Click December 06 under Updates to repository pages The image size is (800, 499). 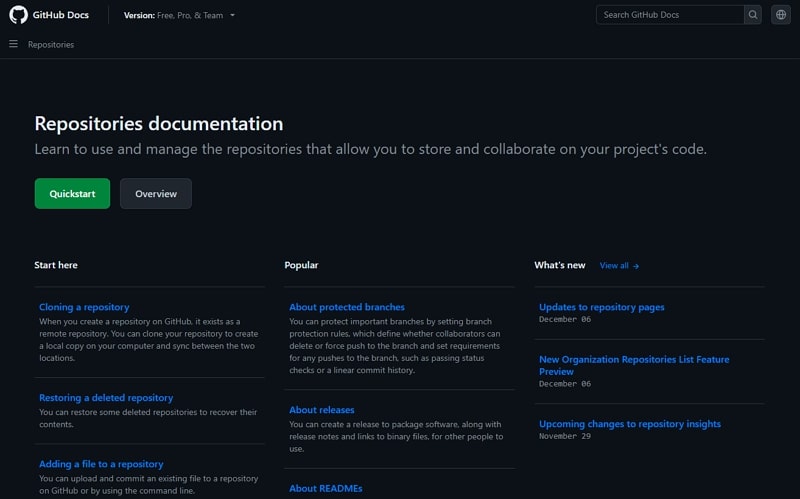565,319
